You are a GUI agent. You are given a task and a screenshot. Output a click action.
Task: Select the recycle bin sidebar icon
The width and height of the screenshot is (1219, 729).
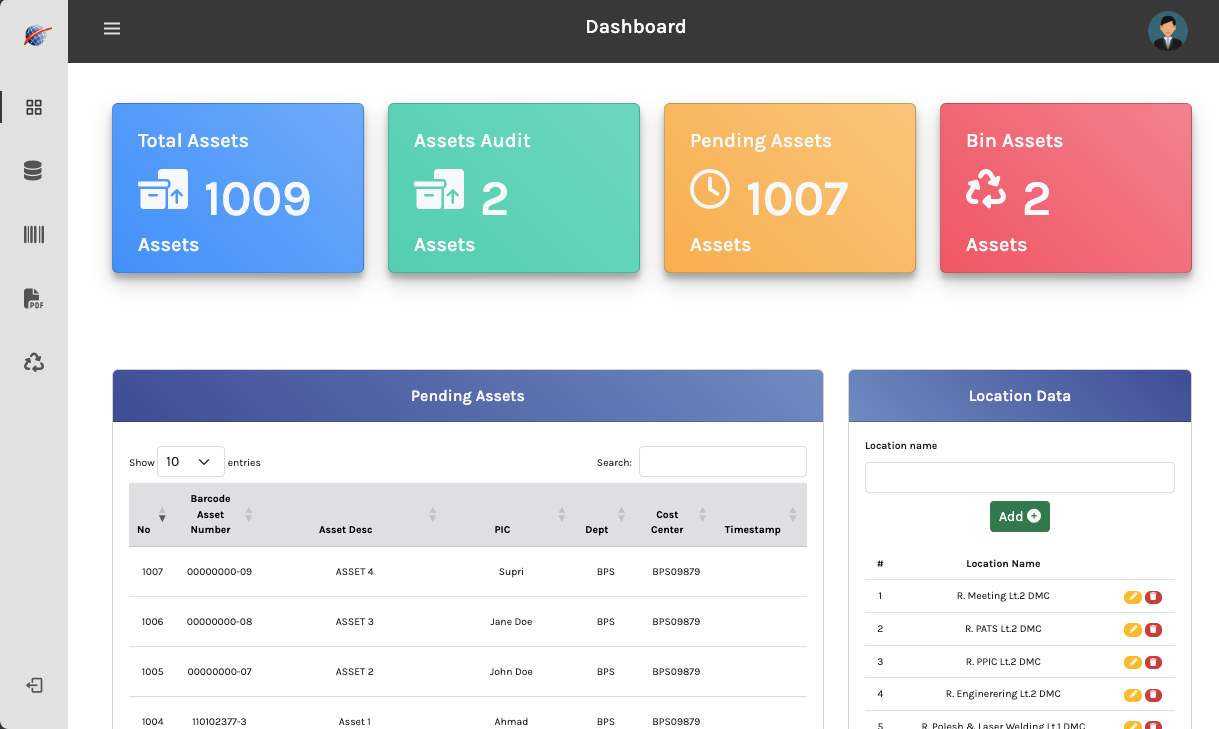(x=33, y=362)
